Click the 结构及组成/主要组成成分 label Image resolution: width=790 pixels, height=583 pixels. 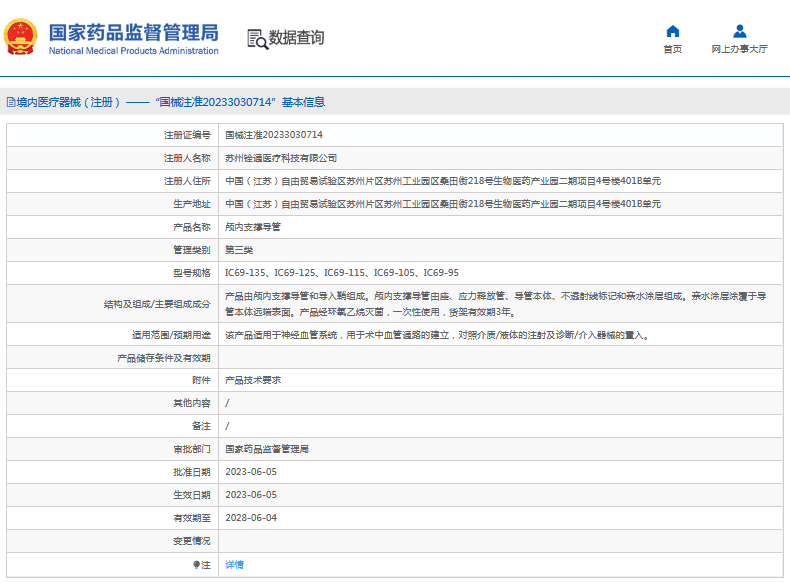point(157,304)
